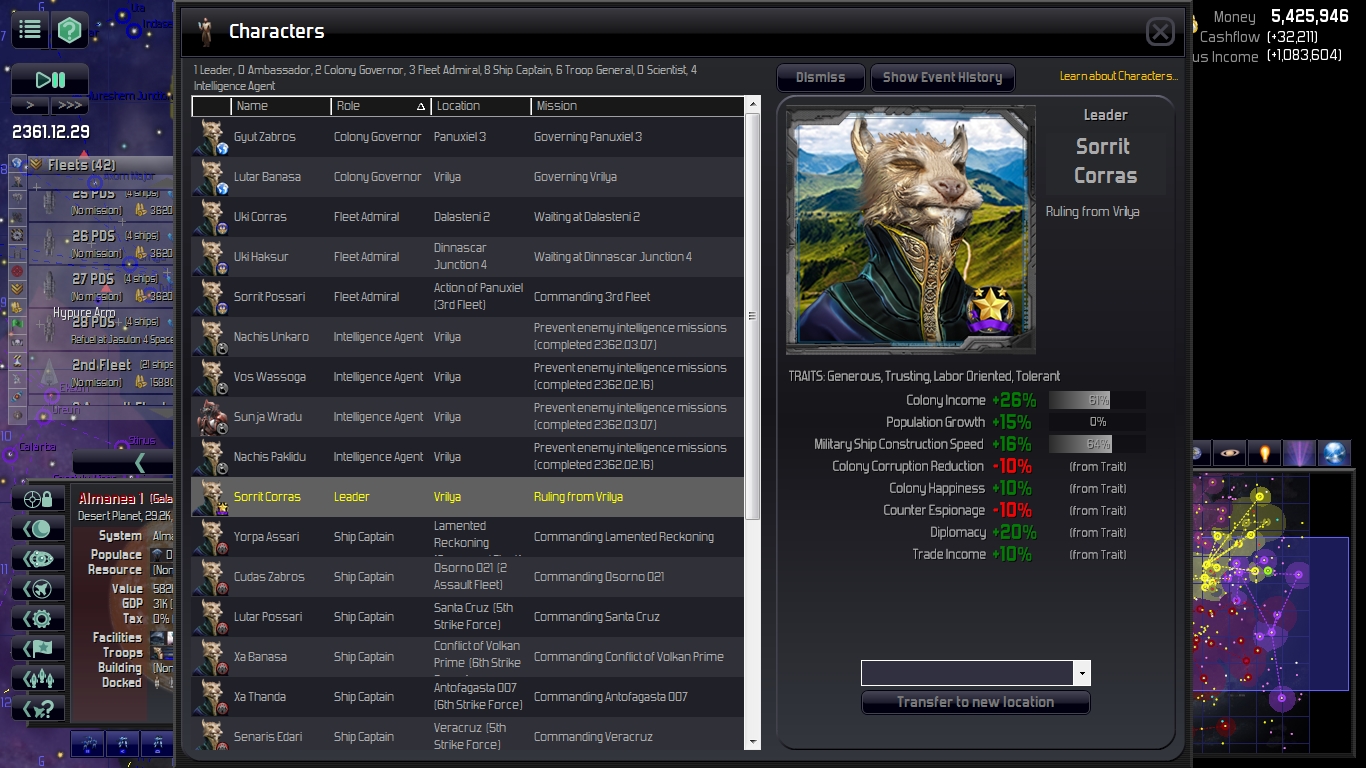Cycle idle ships with question mark icon
Screen dimensions: 1366x768
point(38,709)
